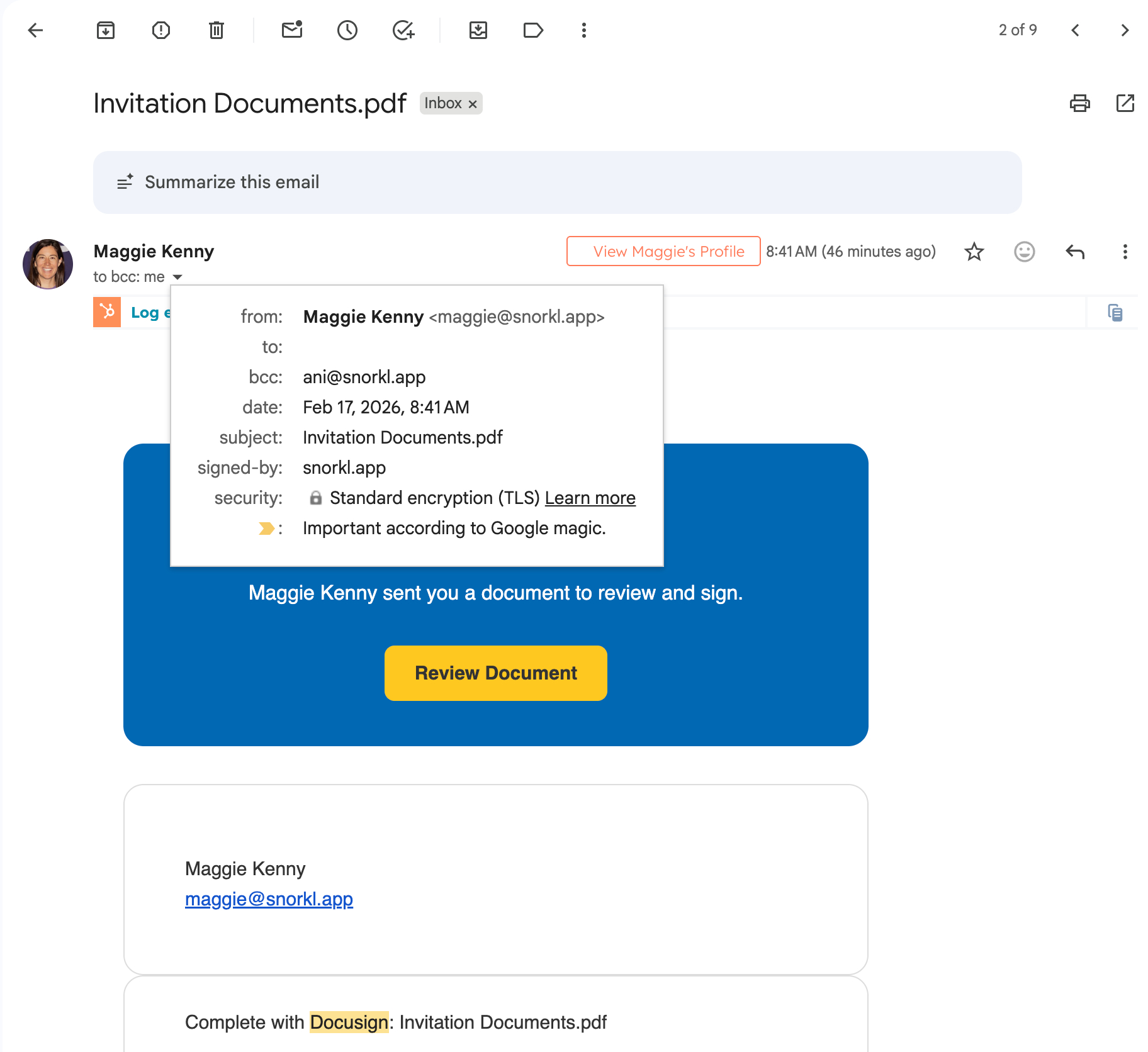
Task: Click the Review Document button
Action: tap(495, 673)
